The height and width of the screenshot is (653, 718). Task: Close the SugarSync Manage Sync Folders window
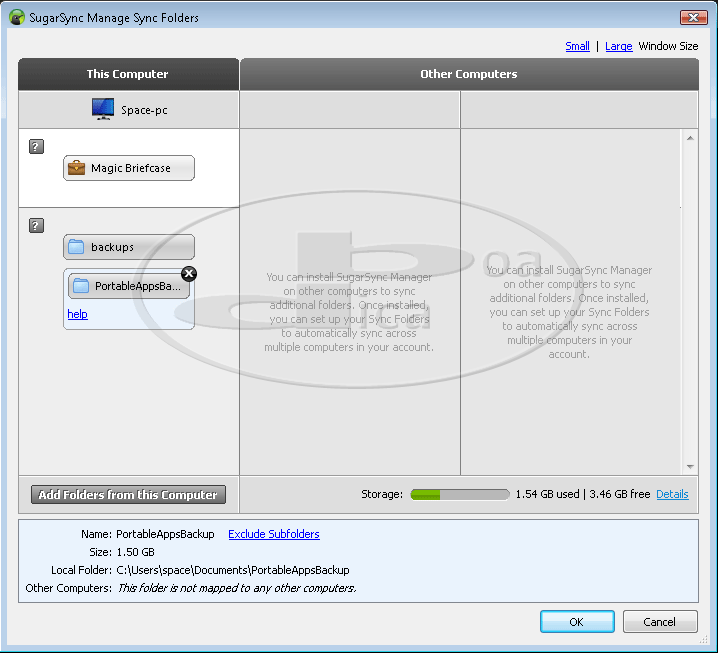click(x=694, y=17)
